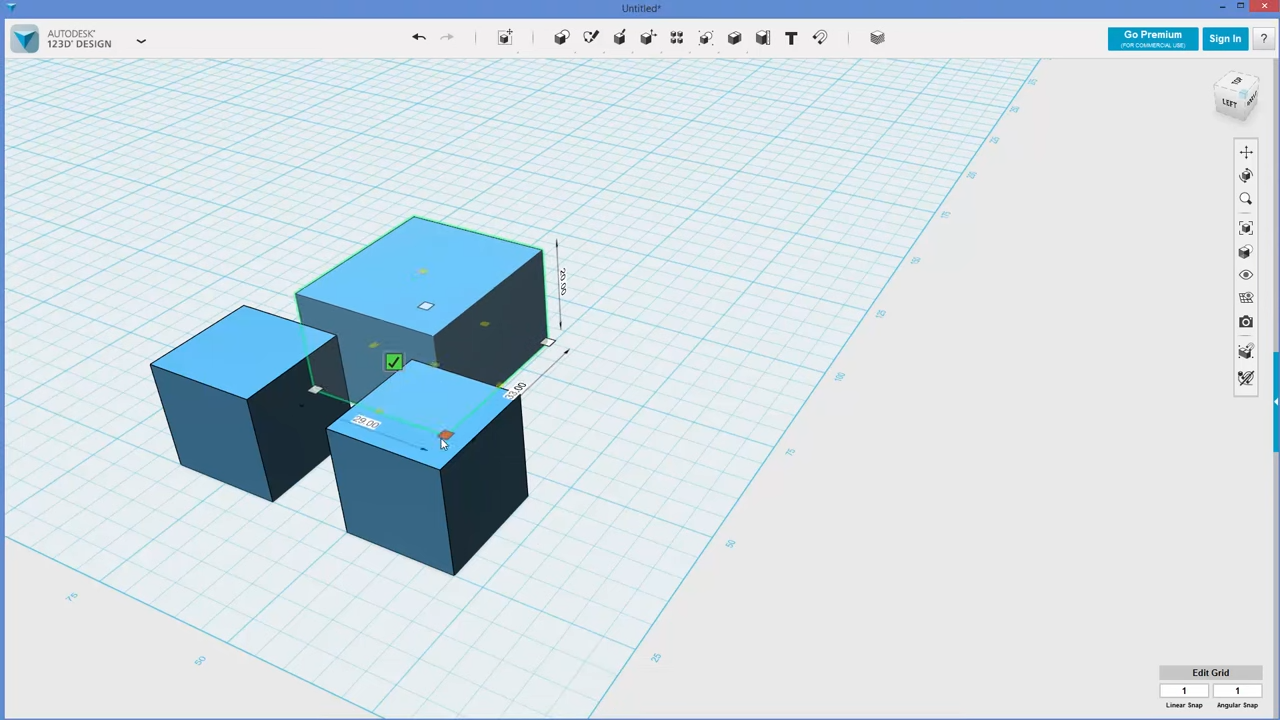The height and width of the screenshot is (720, 1280).
Task: Open the Pattern tool with four cubes
Action: point(677,38)
